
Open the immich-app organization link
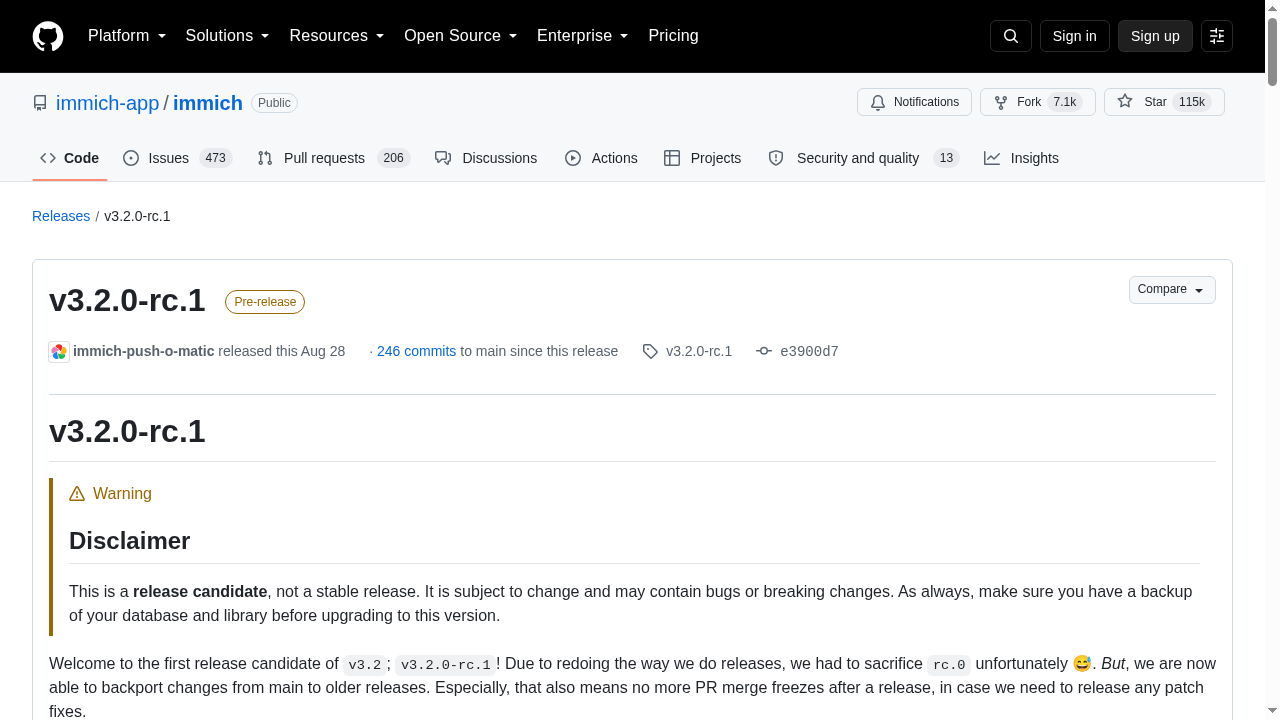coord(108,103)
